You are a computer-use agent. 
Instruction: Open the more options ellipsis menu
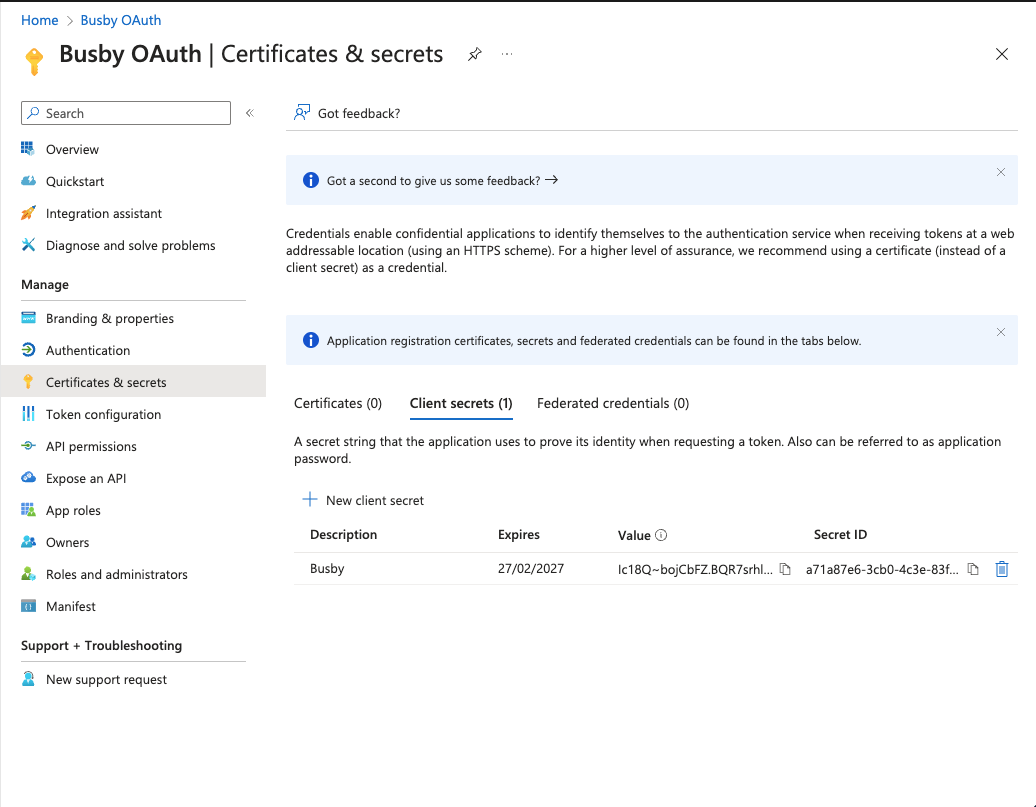[x=507, y=54]
